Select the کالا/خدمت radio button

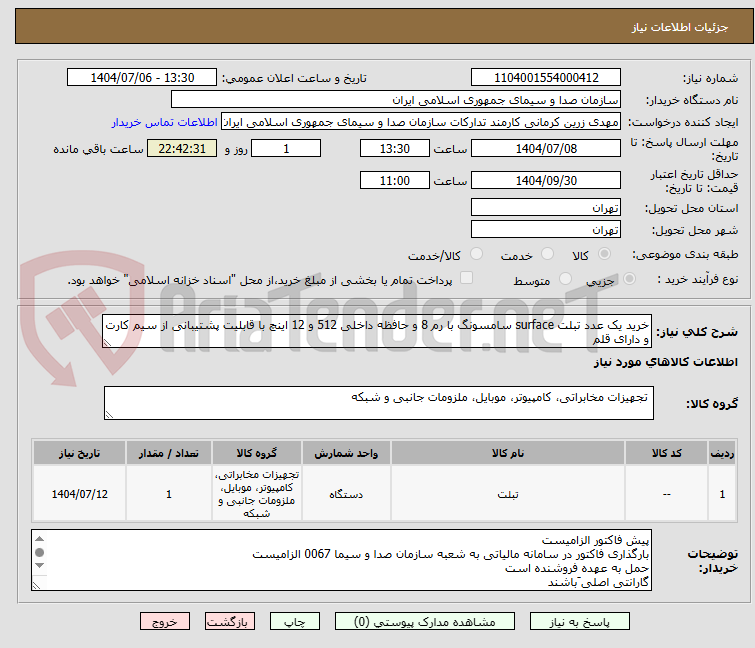pos(476,255)
